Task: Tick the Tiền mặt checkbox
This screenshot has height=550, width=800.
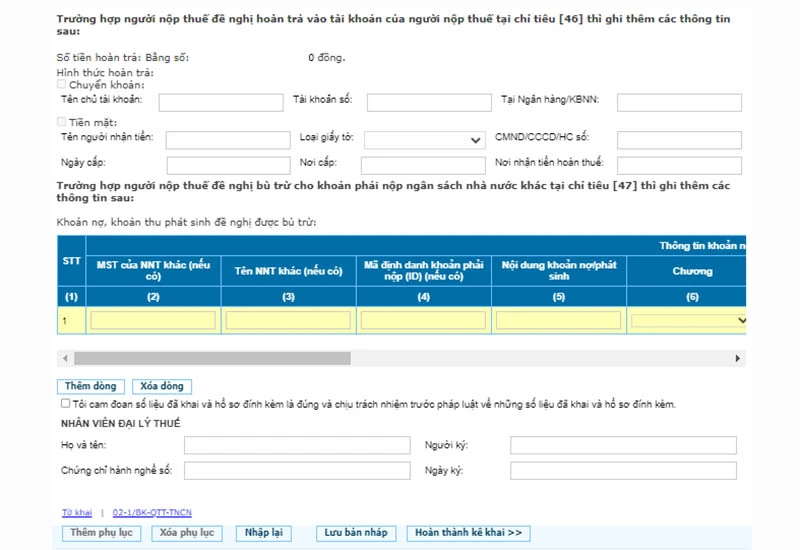Action: (x=62, y=122)
